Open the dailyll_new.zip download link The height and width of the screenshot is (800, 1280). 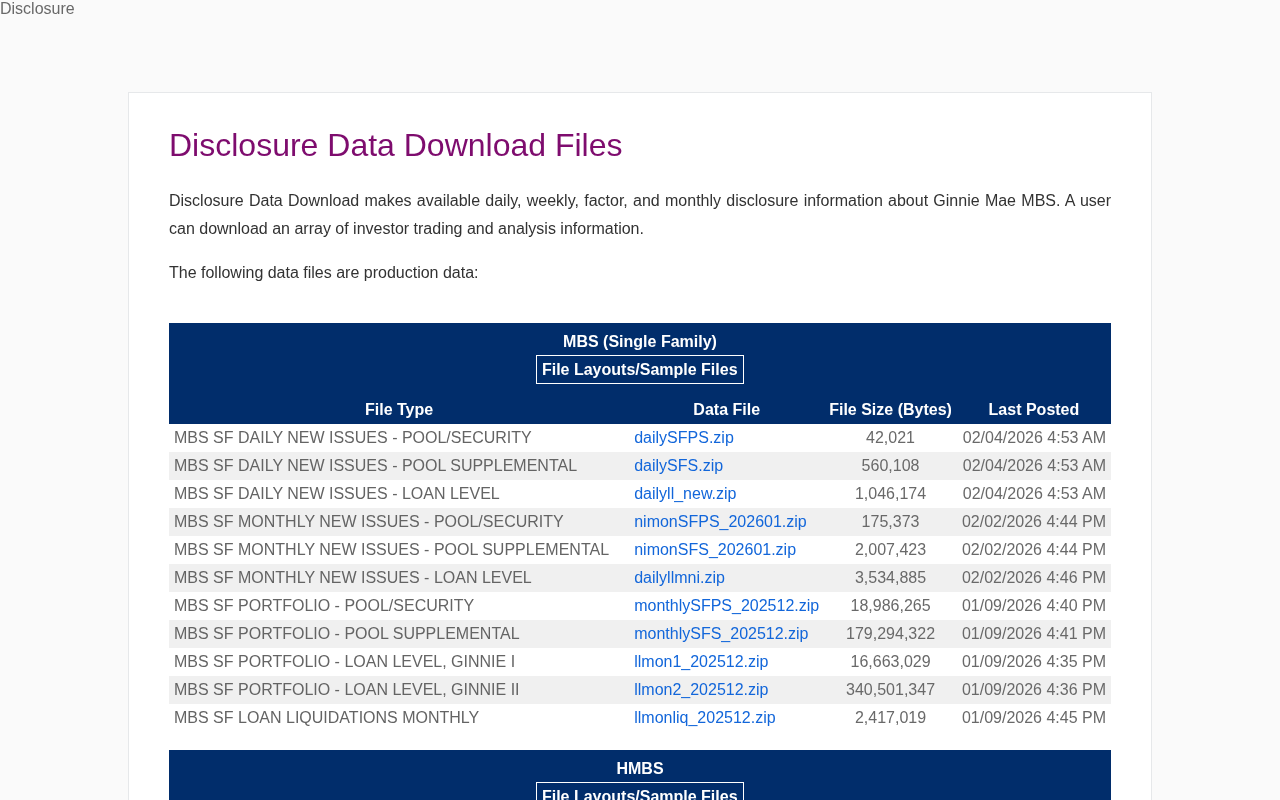[x=685, y=494]
